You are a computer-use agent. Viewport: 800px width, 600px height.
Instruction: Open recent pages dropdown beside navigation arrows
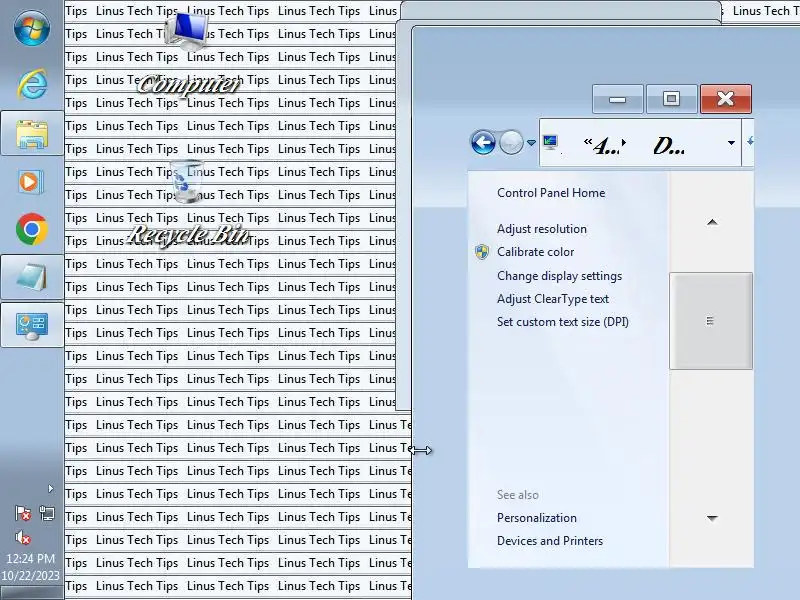pos(531,143)
